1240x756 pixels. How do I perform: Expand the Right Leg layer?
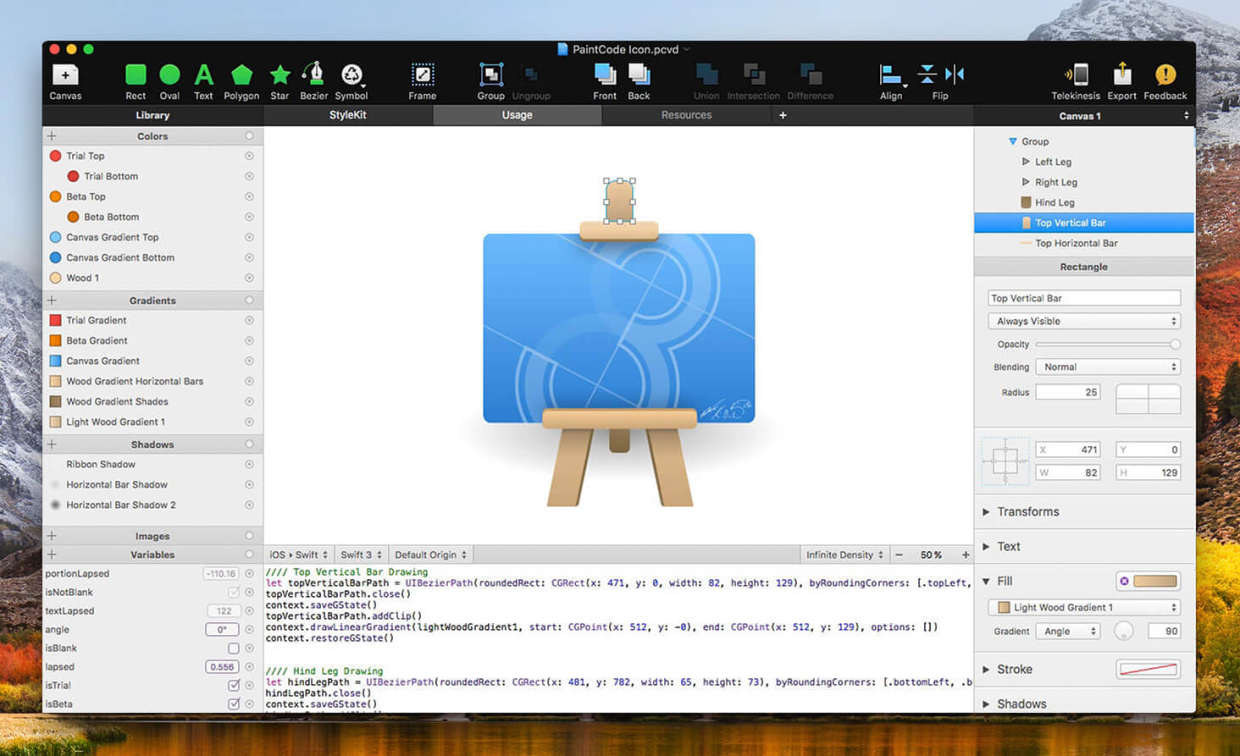tap(1026, 182)
